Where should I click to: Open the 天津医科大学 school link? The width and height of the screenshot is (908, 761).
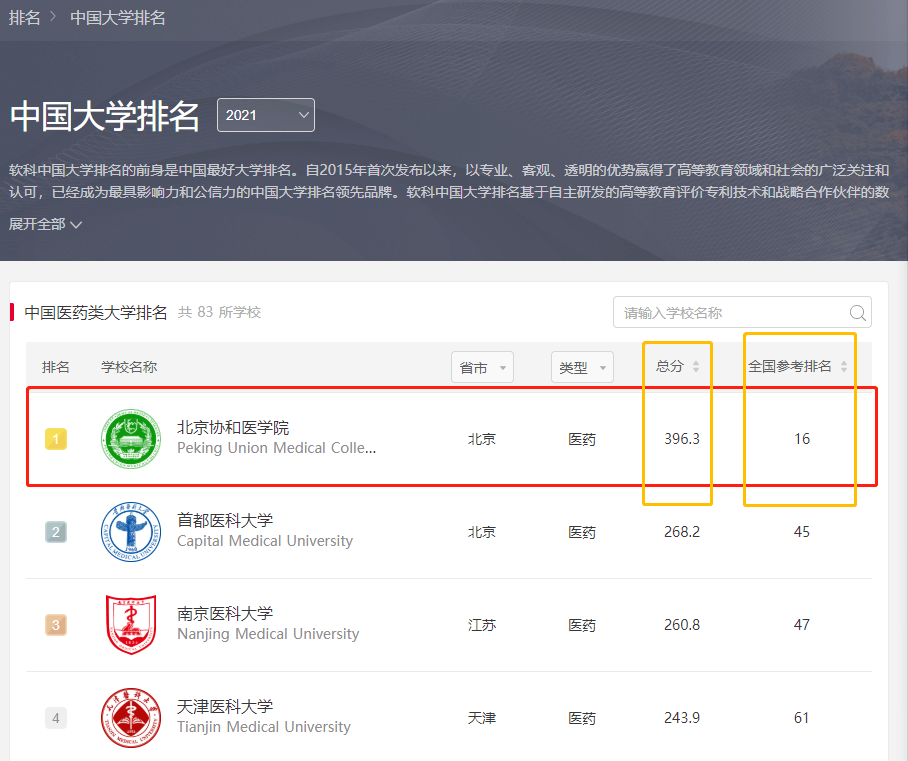pos(225,707)
